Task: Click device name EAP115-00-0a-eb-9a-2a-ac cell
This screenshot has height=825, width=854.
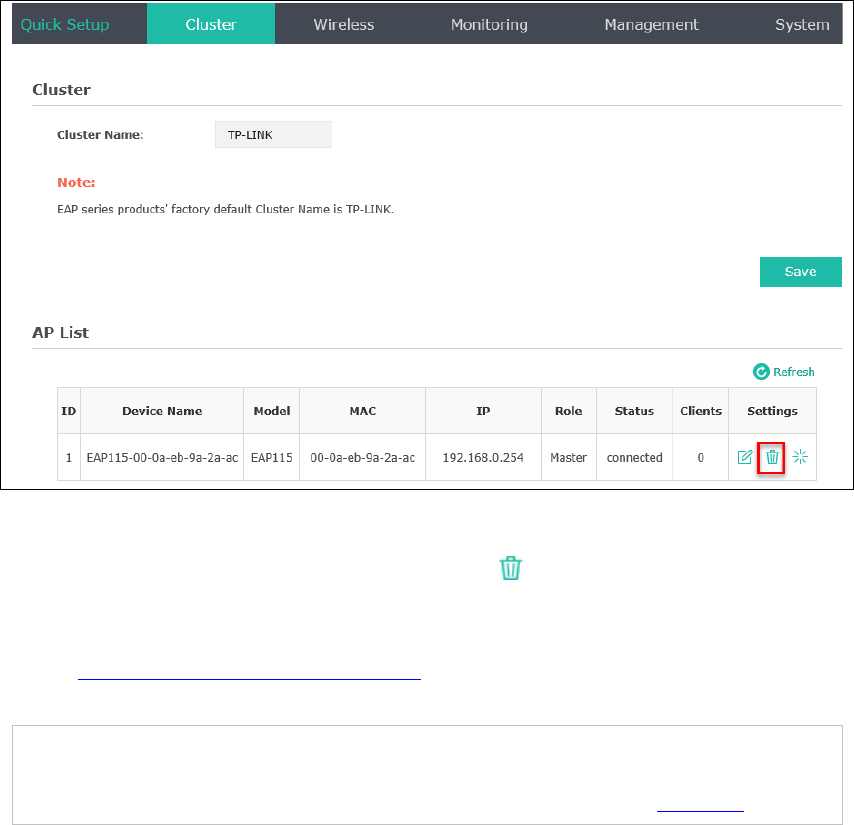Action: pyautogui.click(x=162, y=457)
